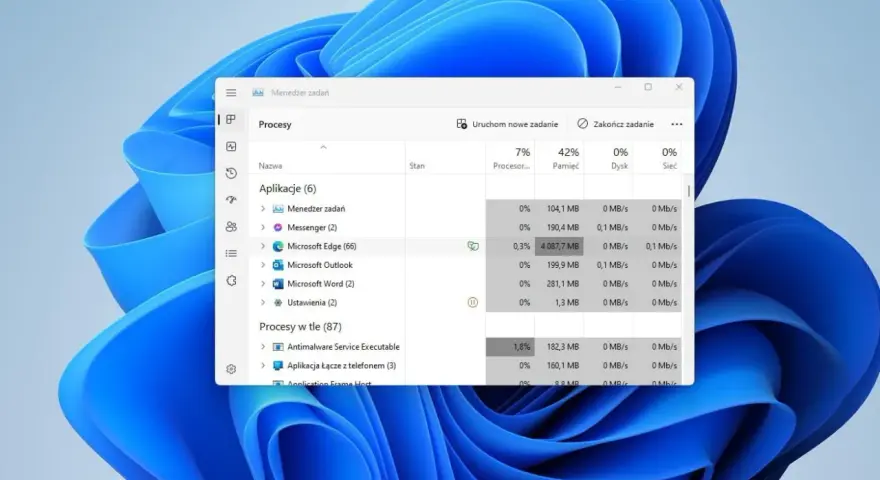Viewport: 880px width, 480px height.
Task: Open the Startup apps gauge icon
Action: coord(231,200)
